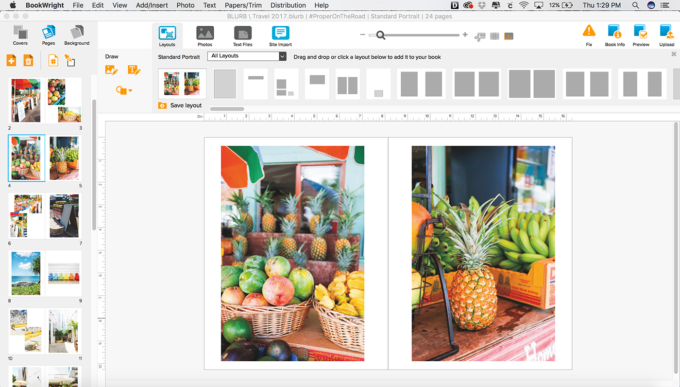The image size is (680, 387).
Task: Click the zoom in plus button
Action: (465, 35)
